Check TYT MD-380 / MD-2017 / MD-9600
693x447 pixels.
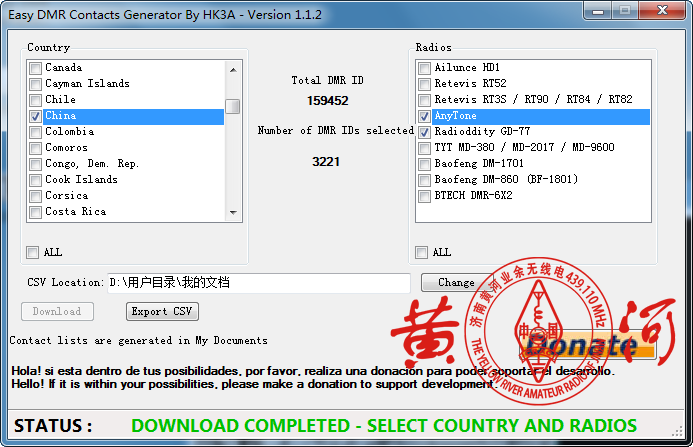point(424,148)
